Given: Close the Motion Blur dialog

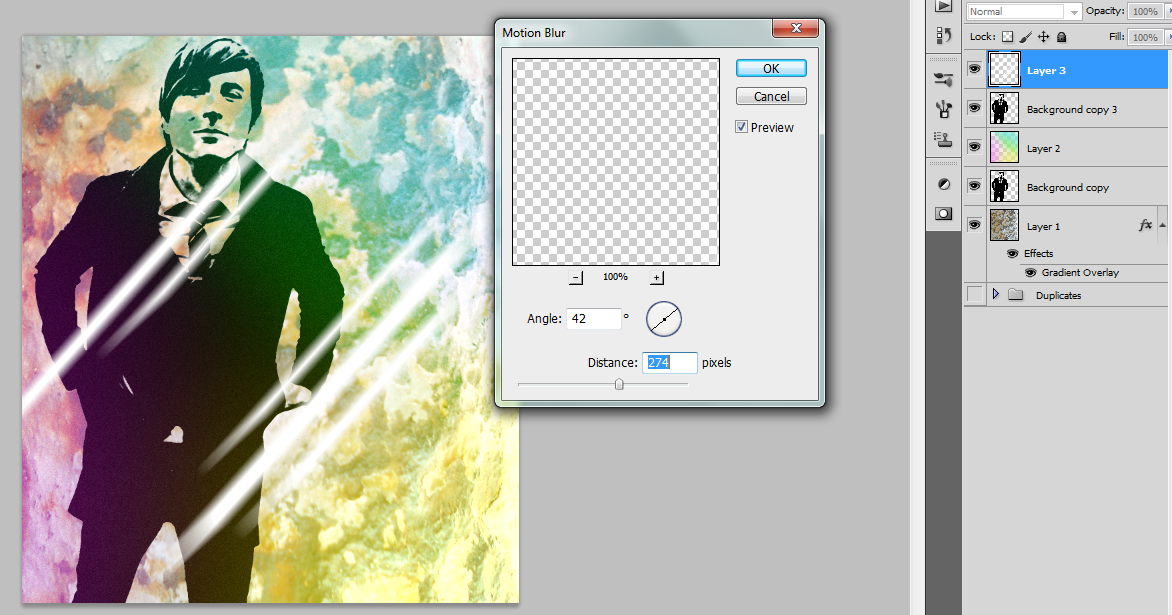Looking at the screenshot, I should pyautogui.click(x=795, y=28).
